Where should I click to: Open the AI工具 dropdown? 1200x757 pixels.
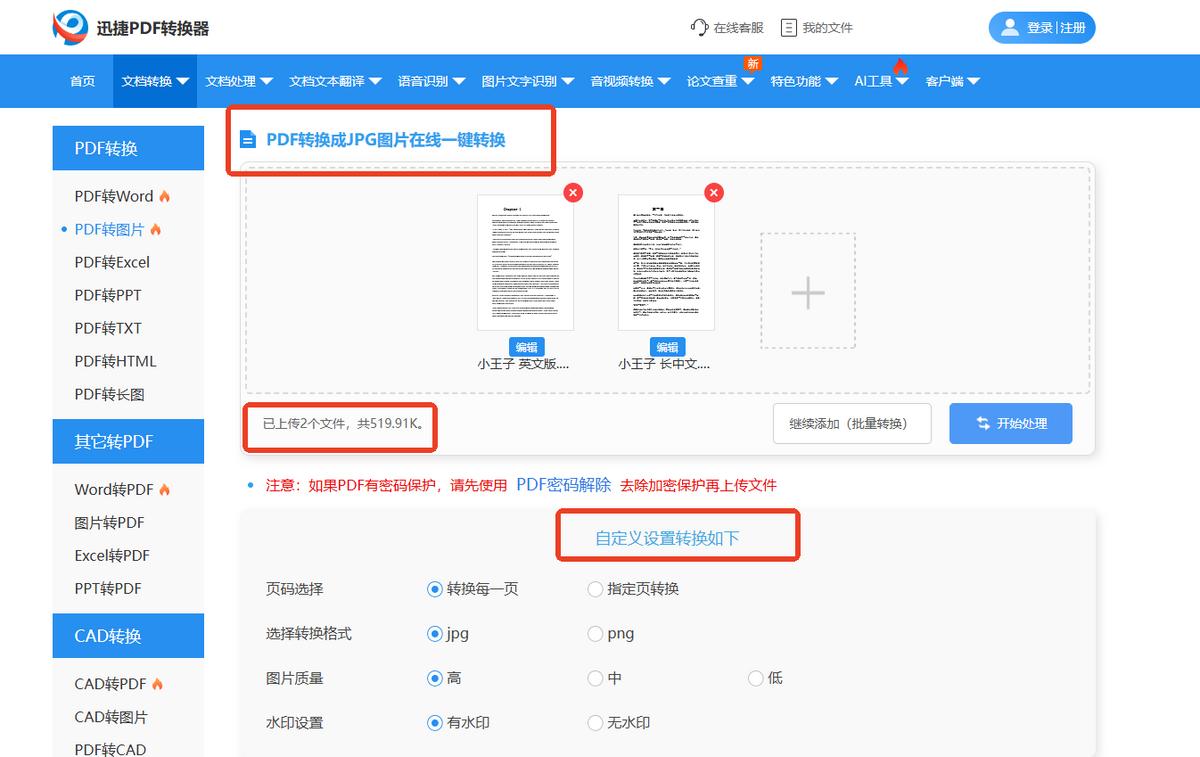coord(874,81)
